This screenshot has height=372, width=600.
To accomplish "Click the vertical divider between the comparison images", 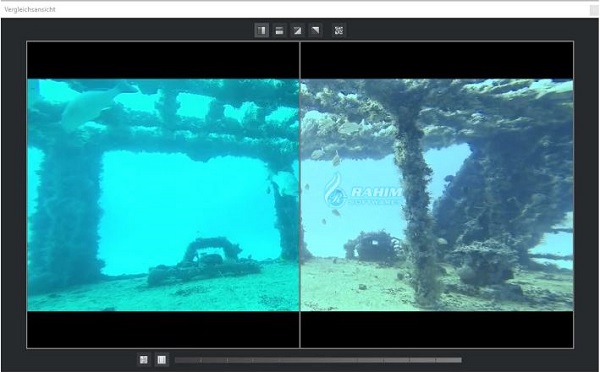I will pyautogui.click(x=300, y=195).
